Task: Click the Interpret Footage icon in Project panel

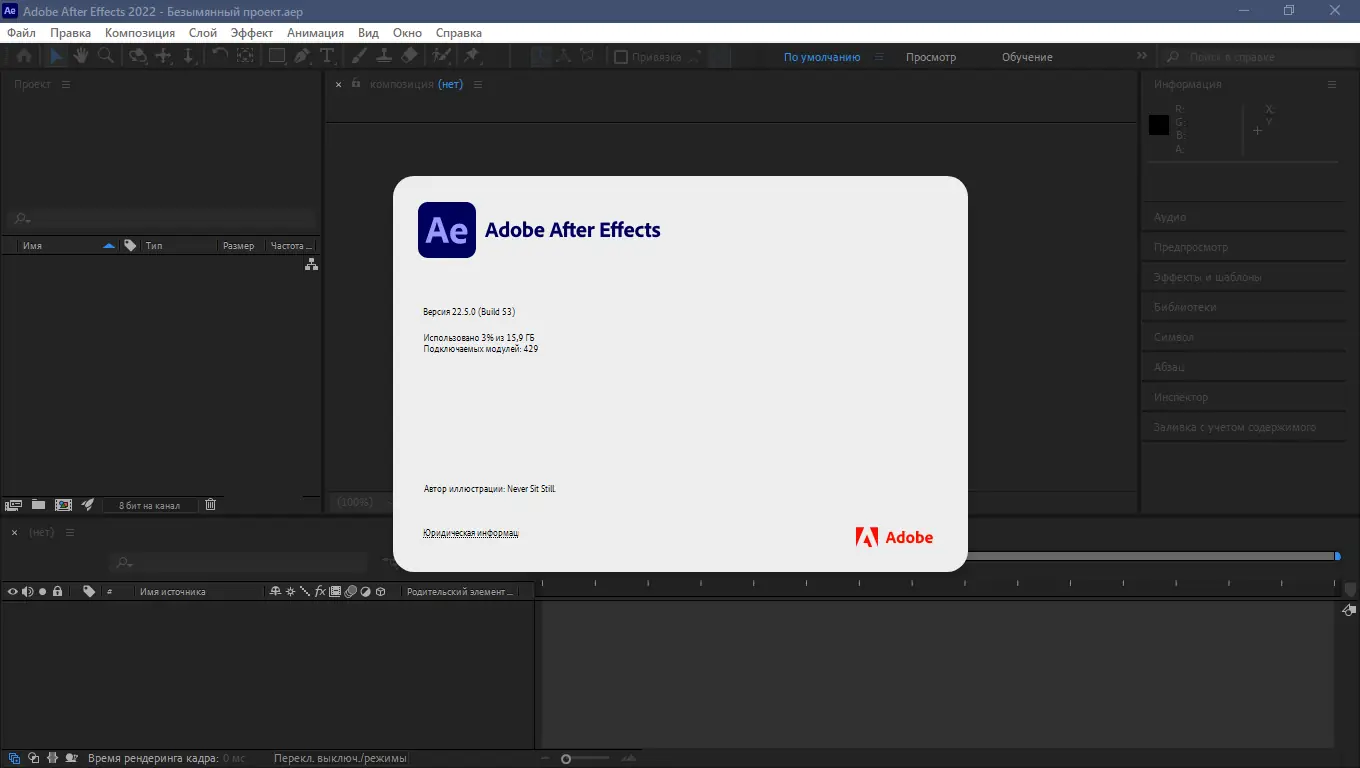Action: coord(14,505)
